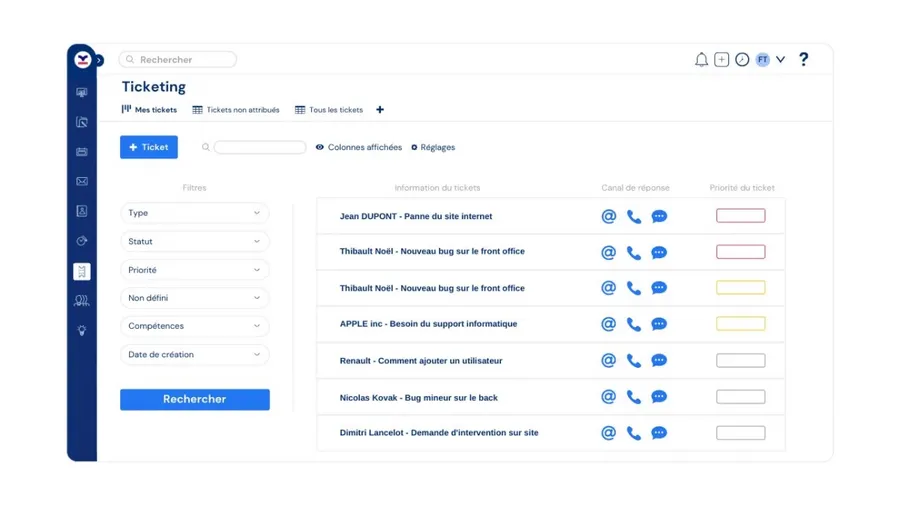Create a new ticket with + Ticket
900x506 pixels.
(x=149, y=147)
